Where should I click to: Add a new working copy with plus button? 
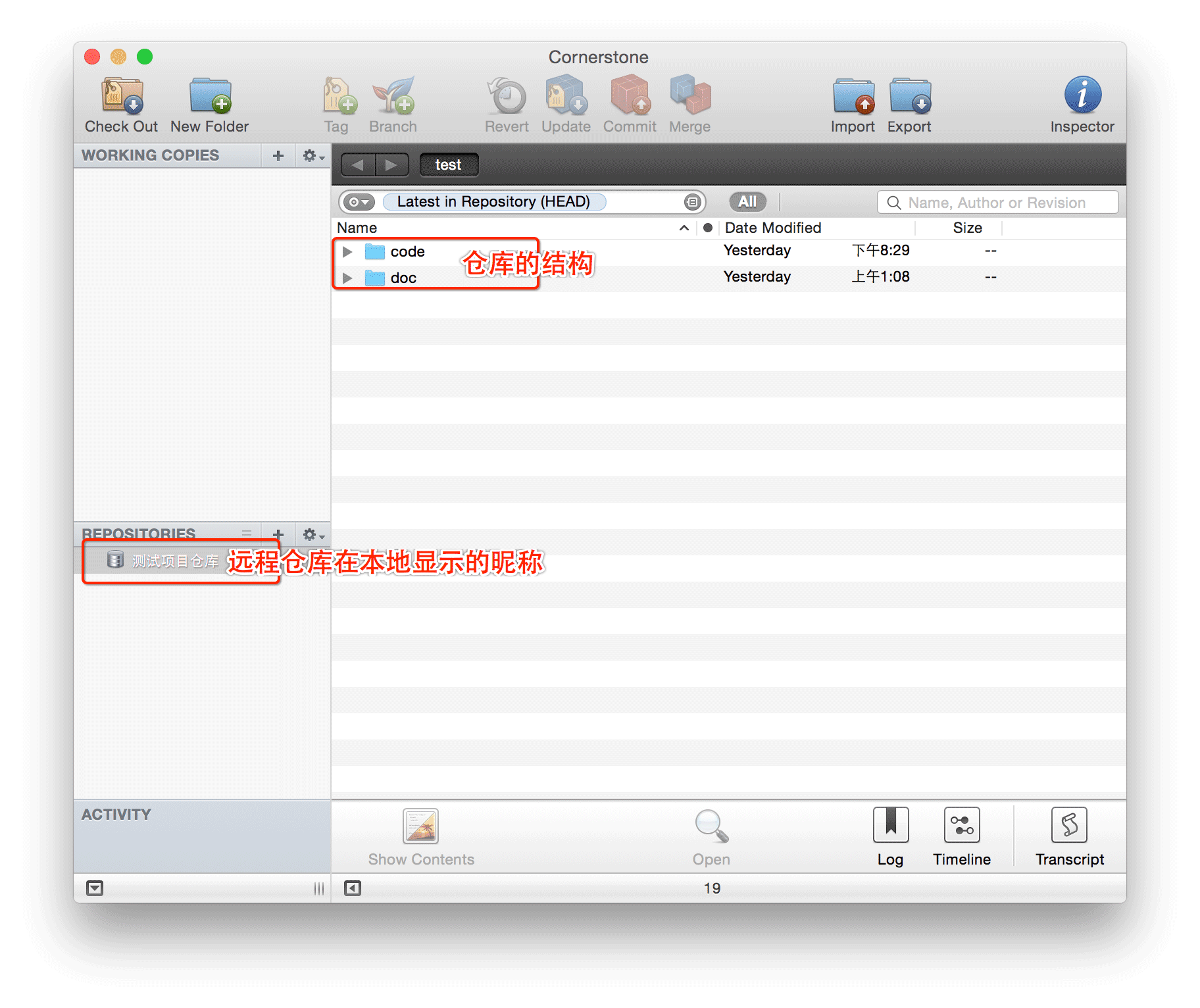(278, 156)
